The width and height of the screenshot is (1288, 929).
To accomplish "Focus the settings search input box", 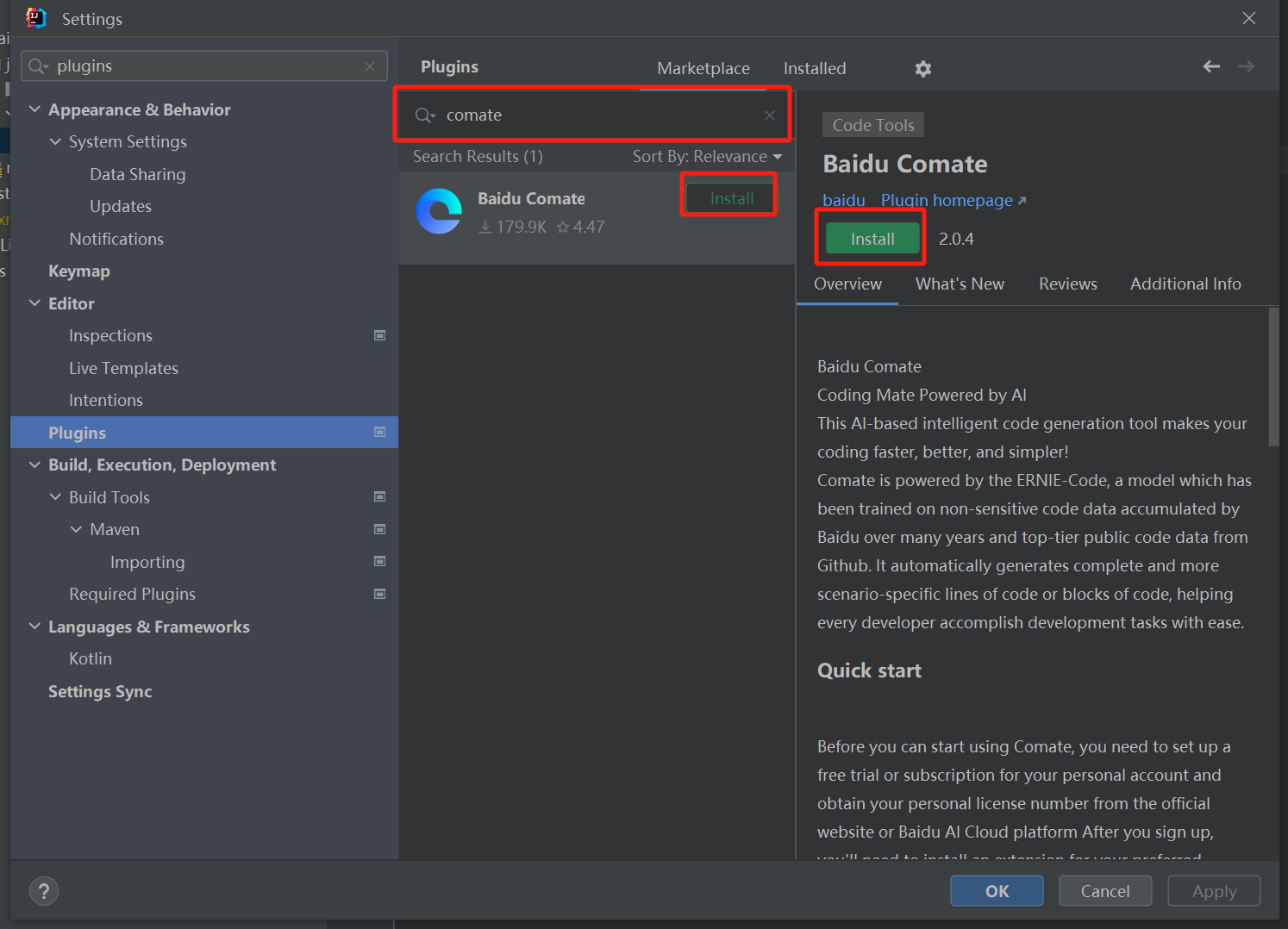I will [x=203, y=66].
